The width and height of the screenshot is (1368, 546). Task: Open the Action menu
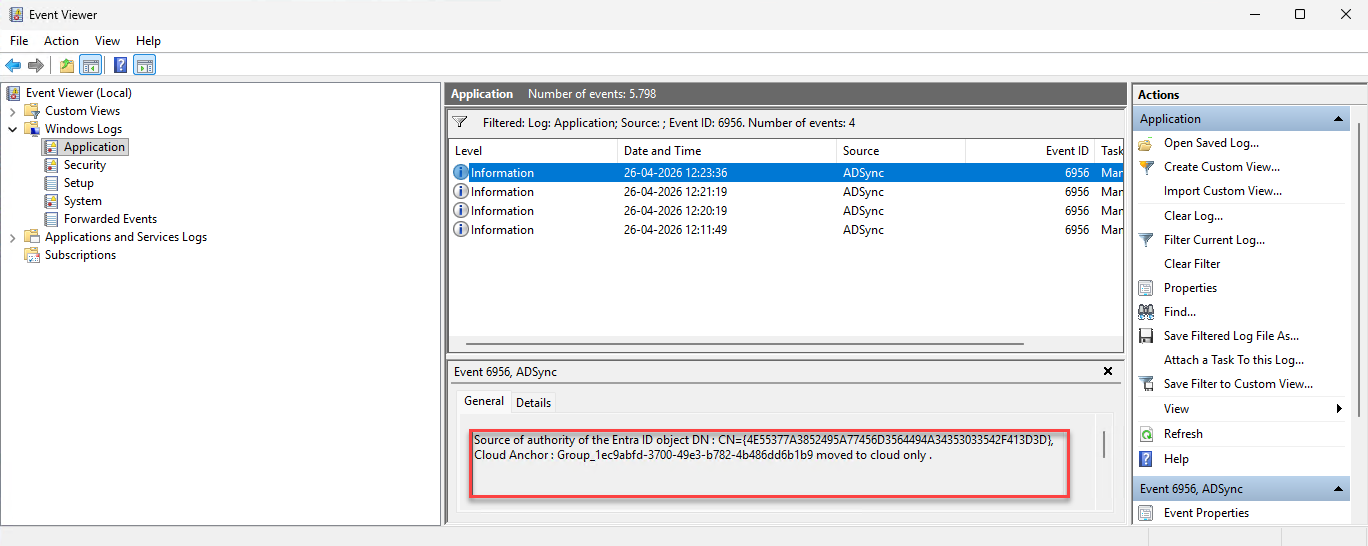[x=61, y=41]
